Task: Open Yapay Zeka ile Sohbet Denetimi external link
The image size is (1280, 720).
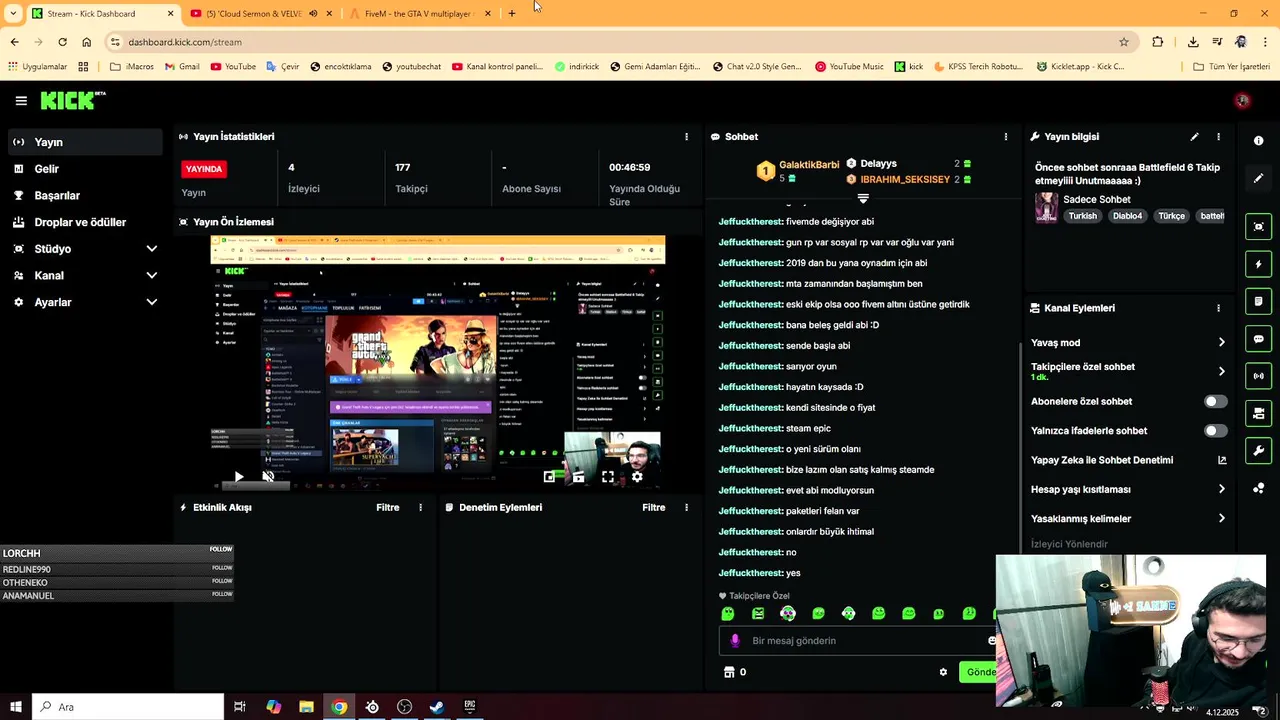Action: [1221, 460]
